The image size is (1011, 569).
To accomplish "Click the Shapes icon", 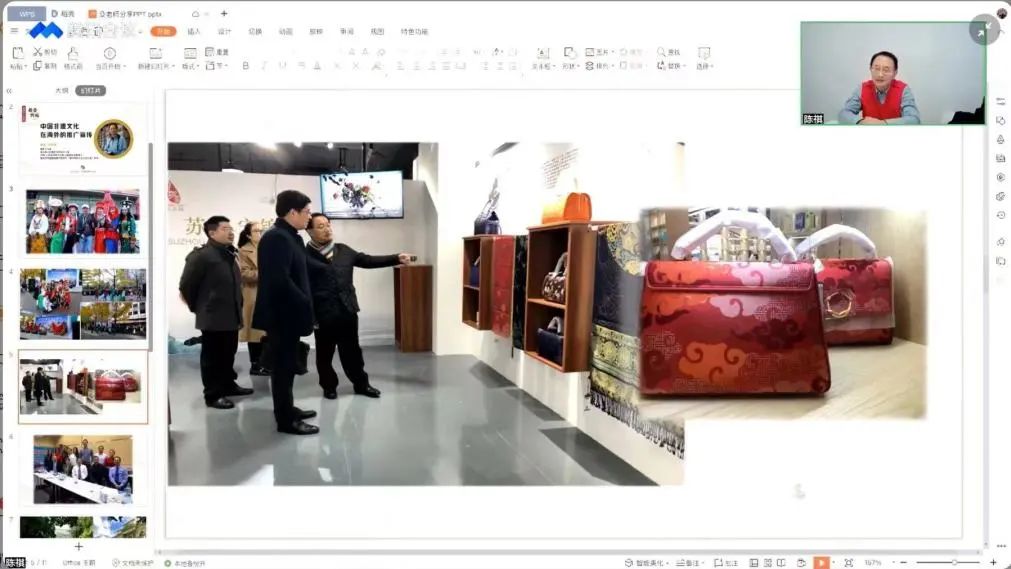I will coord(569,53).
